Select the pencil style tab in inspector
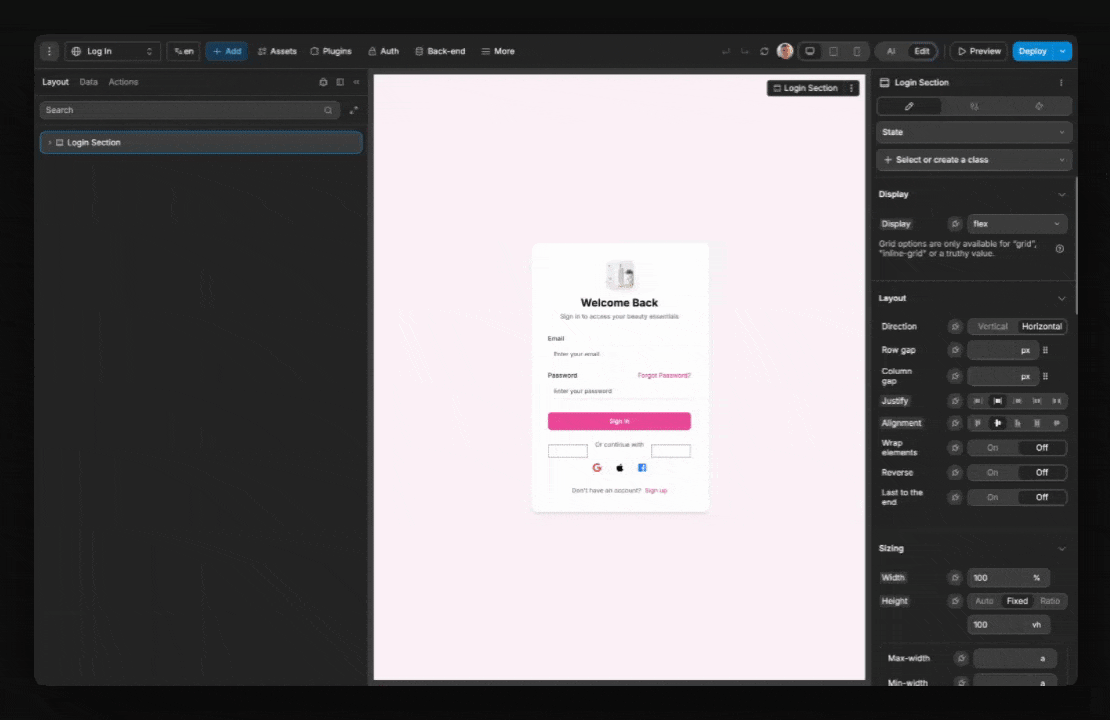The image size is (1110, 720). click(908, 106)
